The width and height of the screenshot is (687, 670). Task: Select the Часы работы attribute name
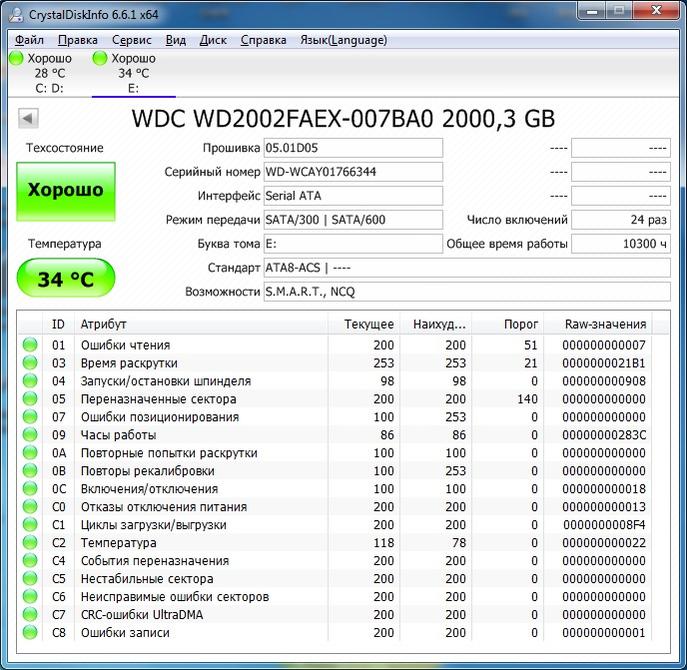[118, 435]
